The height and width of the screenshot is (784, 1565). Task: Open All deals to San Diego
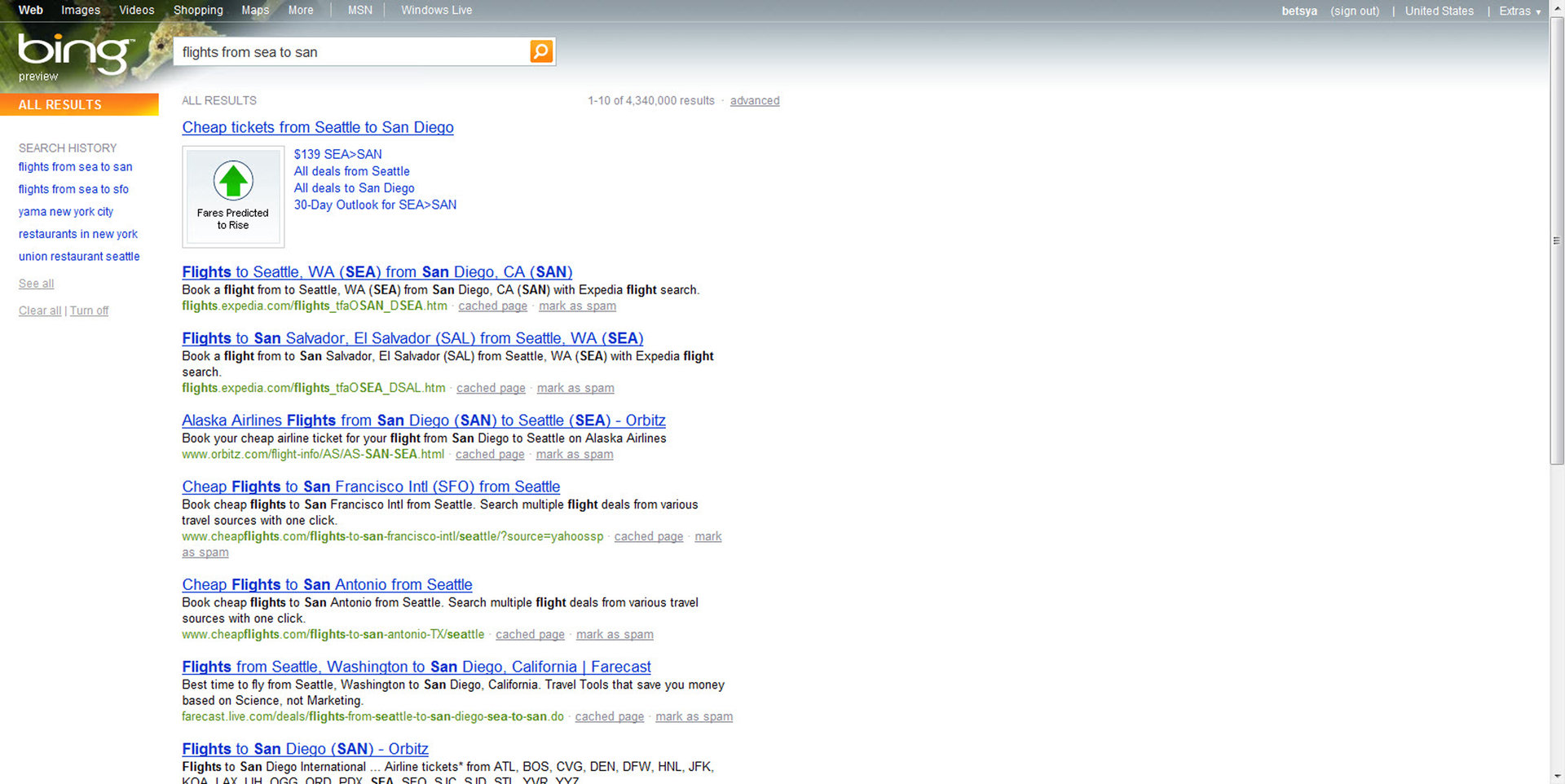[355, 188]
